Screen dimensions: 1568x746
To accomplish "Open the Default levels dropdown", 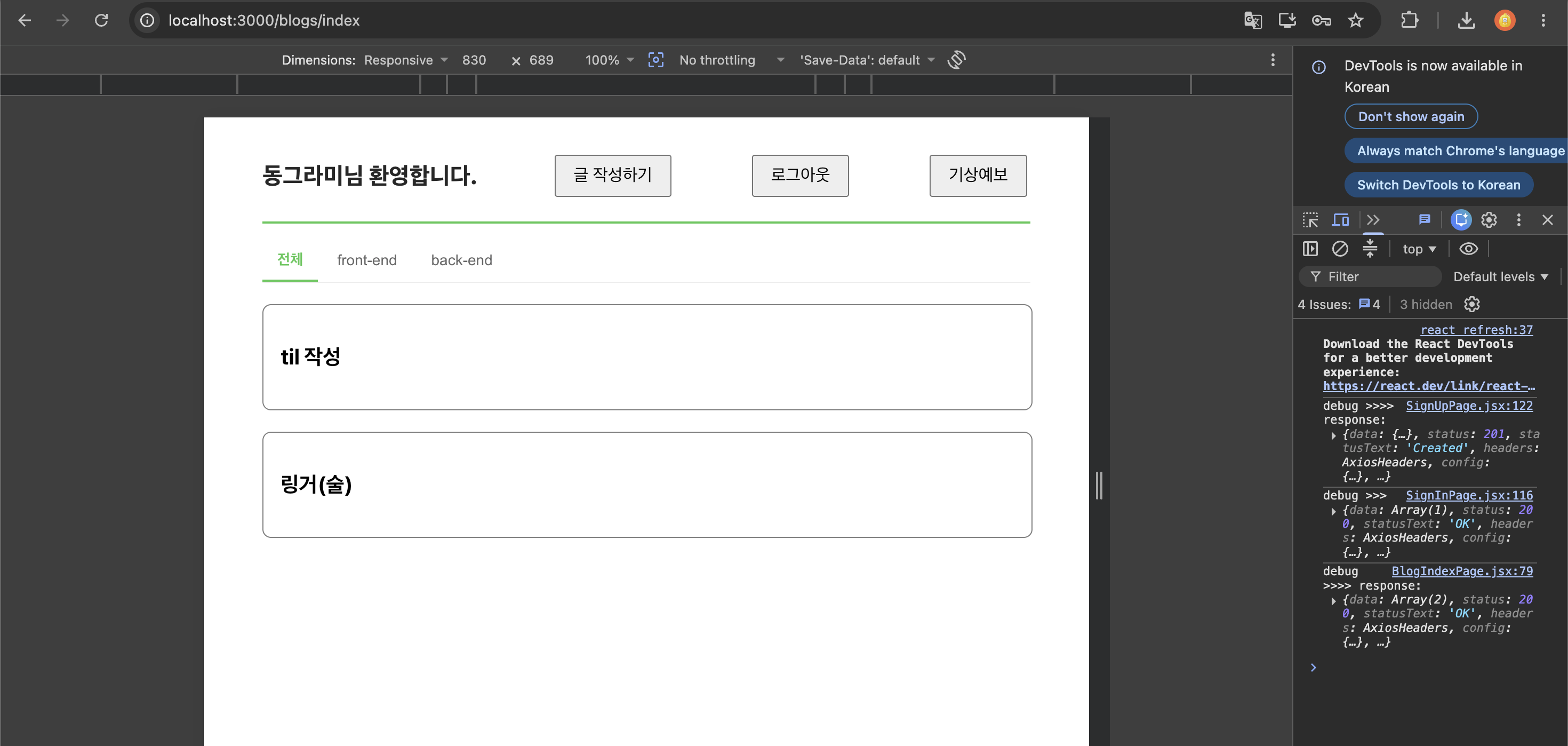I will 1500,276.
